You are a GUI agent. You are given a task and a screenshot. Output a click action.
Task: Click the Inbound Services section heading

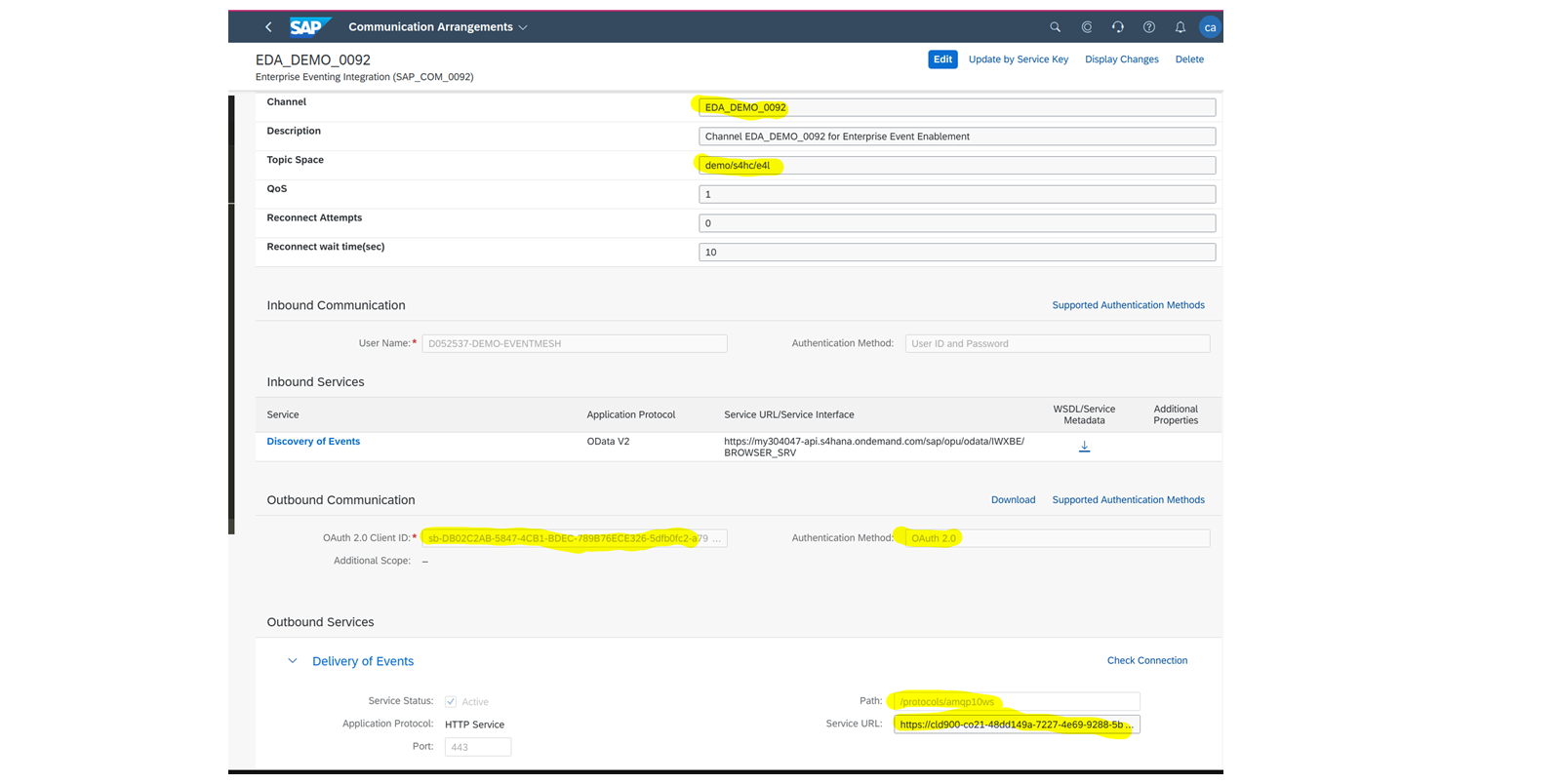(x=315, y=382)
